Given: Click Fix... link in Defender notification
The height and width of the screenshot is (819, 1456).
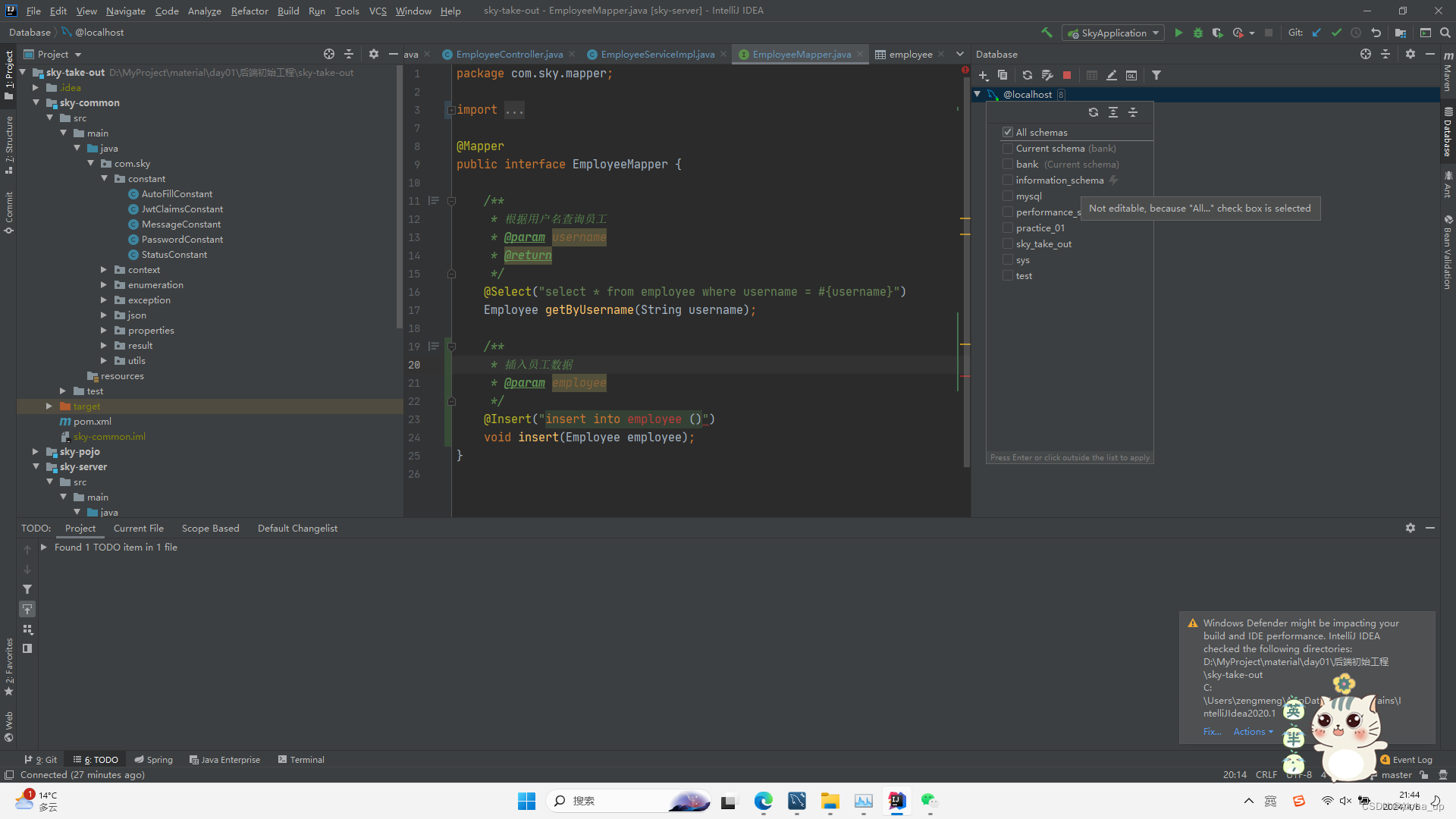Looking at the screenshot, I should click(1212, 732).
